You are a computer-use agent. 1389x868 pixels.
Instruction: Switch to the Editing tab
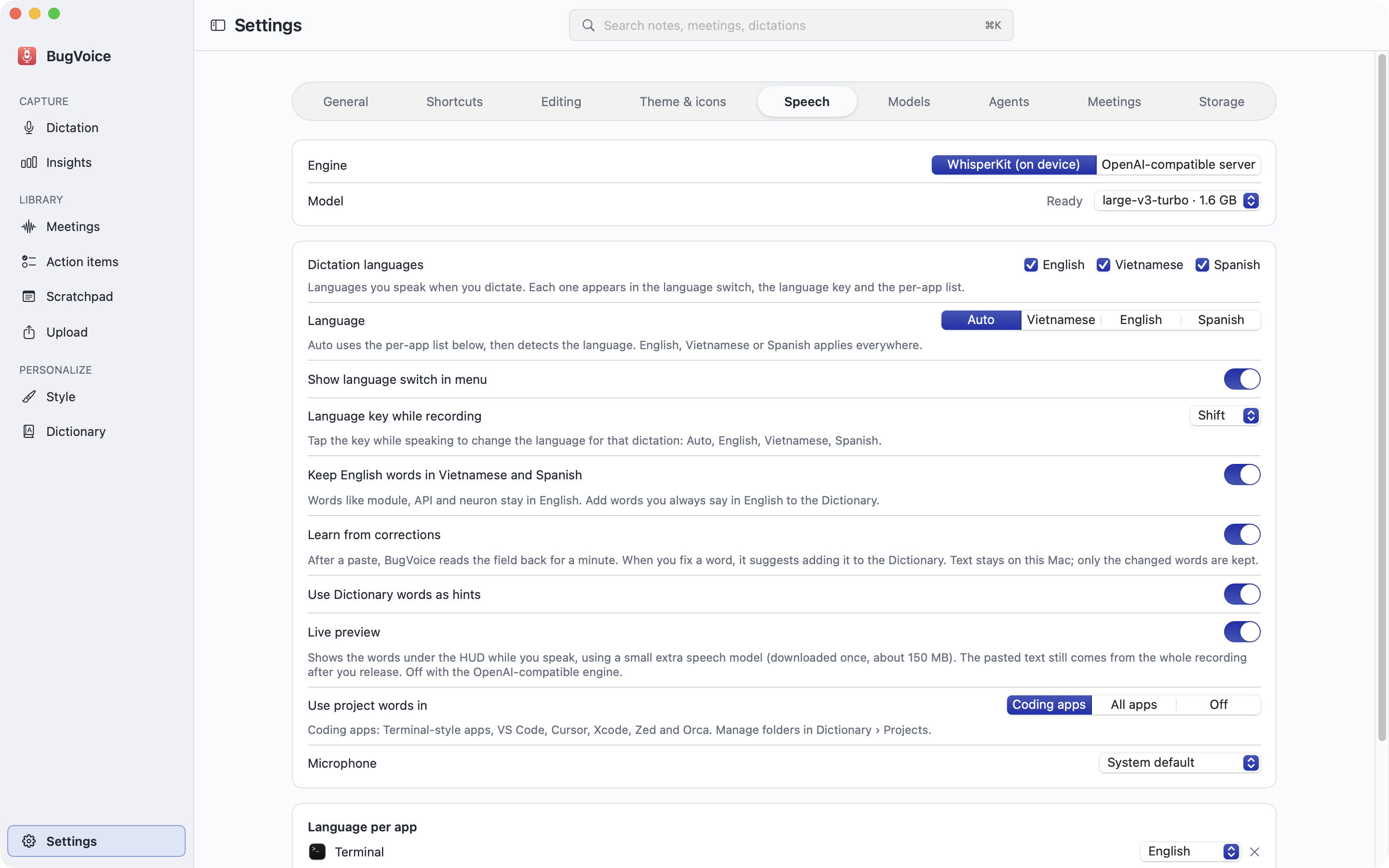point(561,102)
